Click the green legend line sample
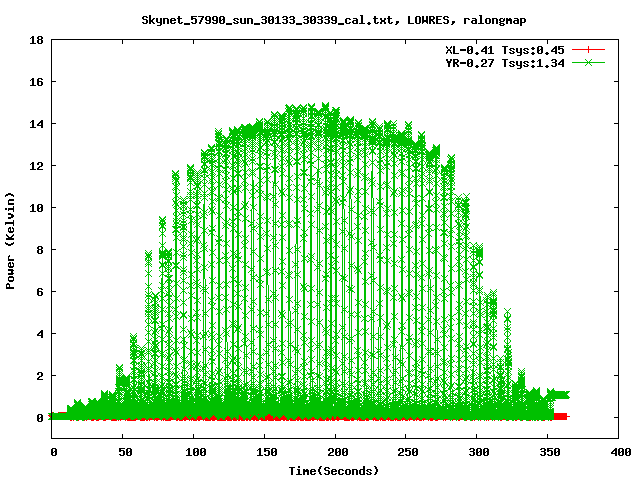640x480 pixels. point(588,62)
